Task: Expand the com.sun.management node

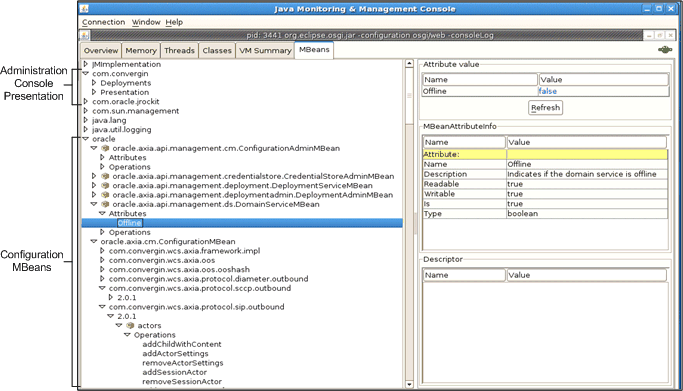Action: pyautogui.click(x=86, y=111)
